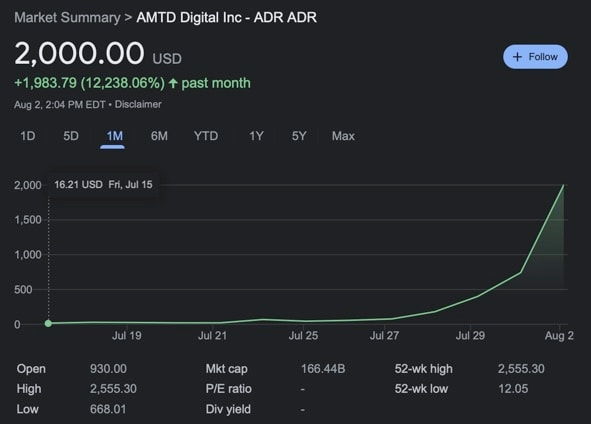Click the 16.21 USD Fri, Jul 15 tooltip
The height and width of the screenshot is (424, 591).
103,184
